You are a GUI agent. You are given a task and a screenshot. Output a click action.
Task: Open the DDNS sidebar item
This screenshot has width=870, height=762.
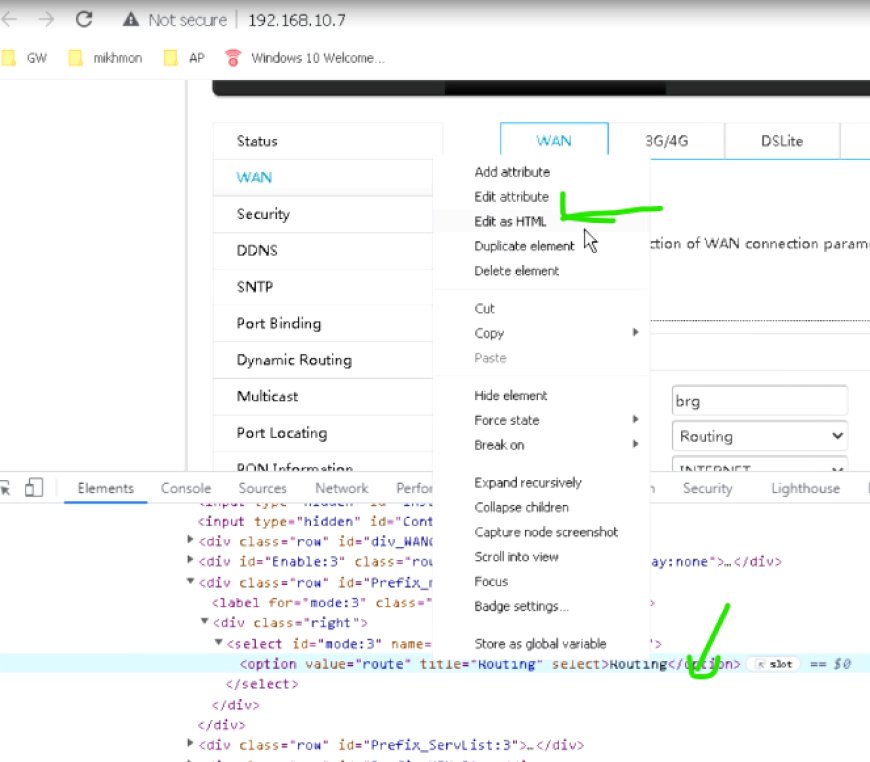tap(322, 250)
